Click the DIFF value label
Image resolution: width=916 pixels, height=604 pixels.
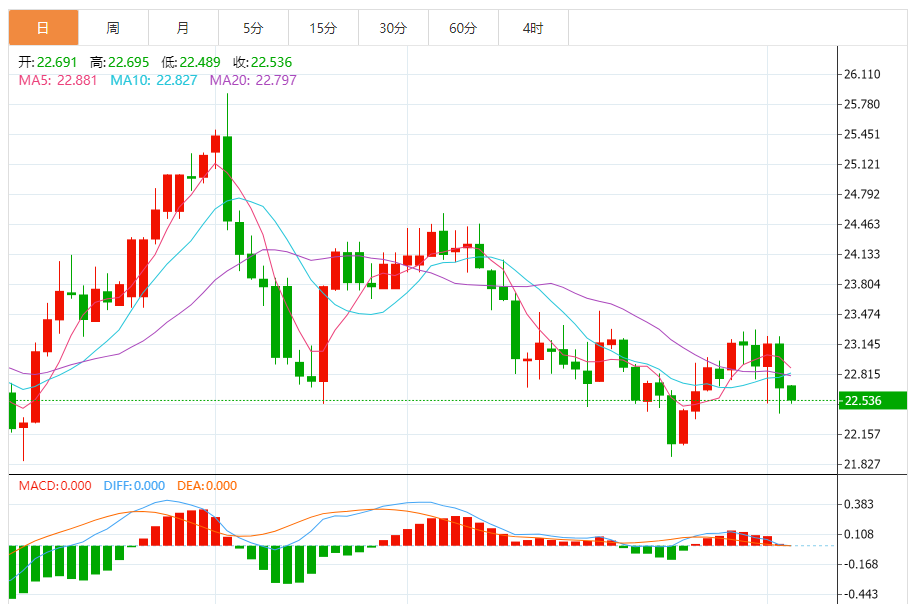(x=134, y=486)
